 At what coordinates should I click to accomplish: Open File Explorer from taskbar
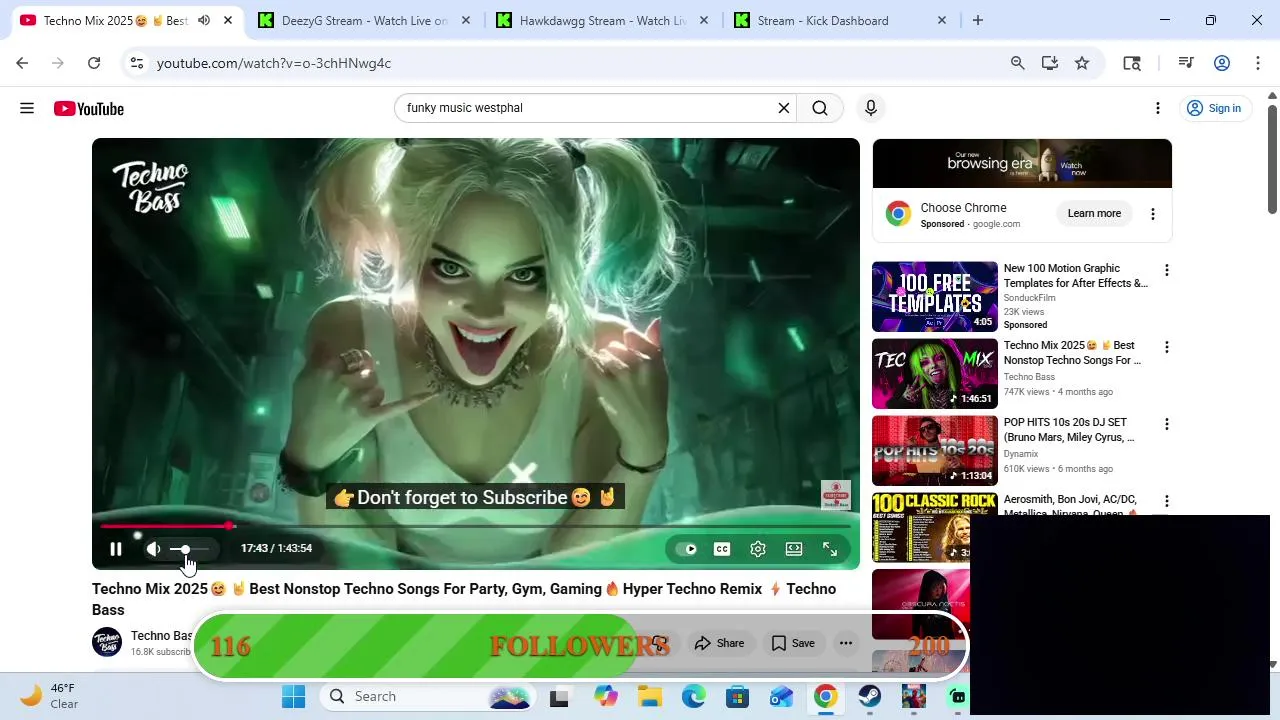coord(650,696)
